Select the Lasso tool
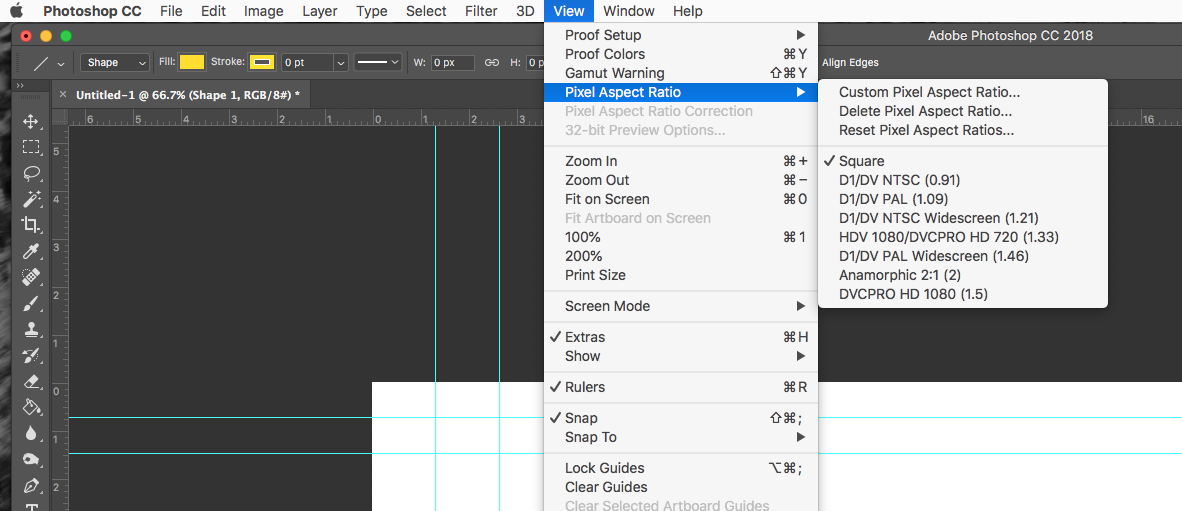 click(31, 173)
